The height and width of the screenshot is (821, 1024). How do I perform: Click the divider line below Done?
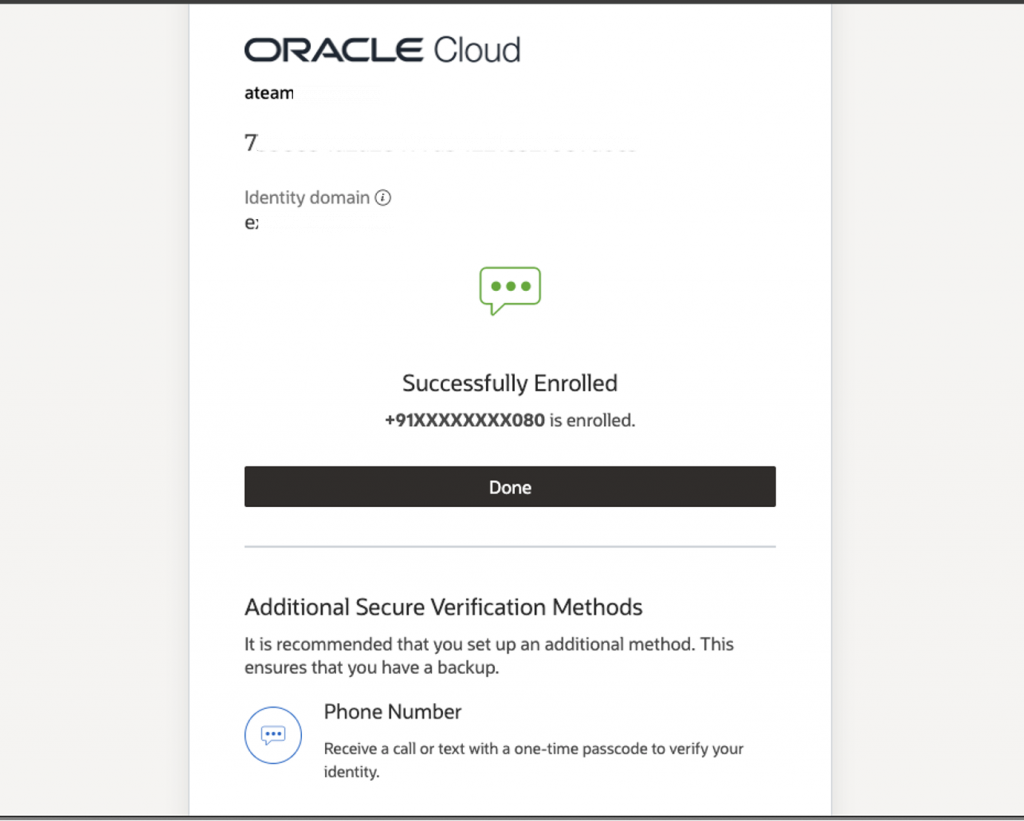510,547
